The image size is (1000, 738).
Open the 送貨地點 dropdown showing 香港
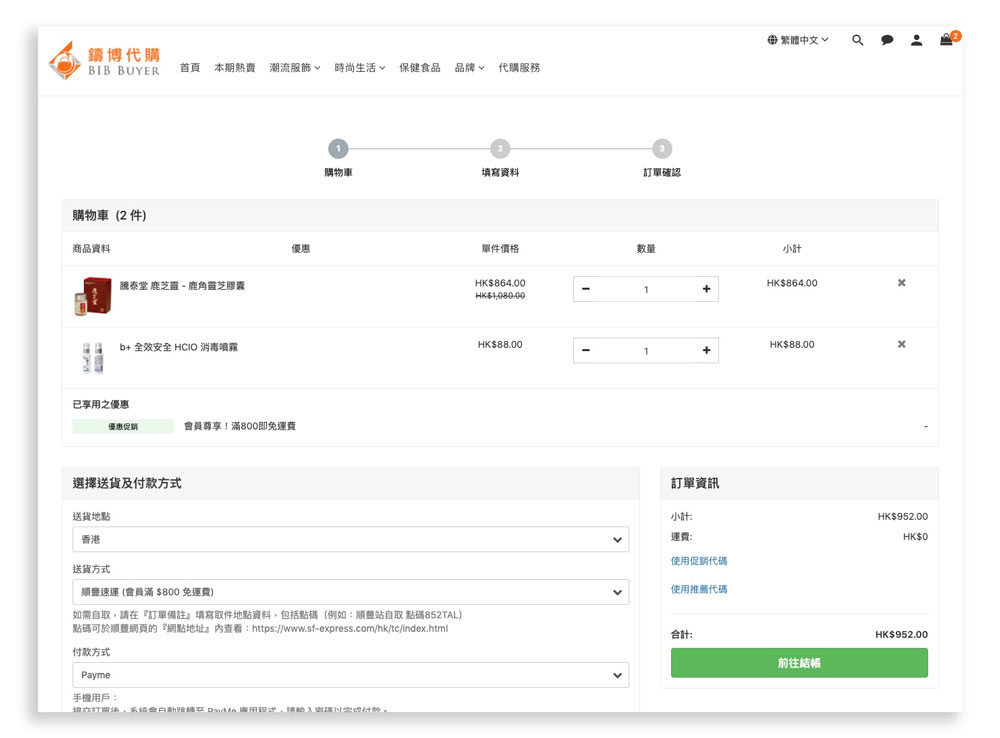pyautogui.click(x=351, y=540)
